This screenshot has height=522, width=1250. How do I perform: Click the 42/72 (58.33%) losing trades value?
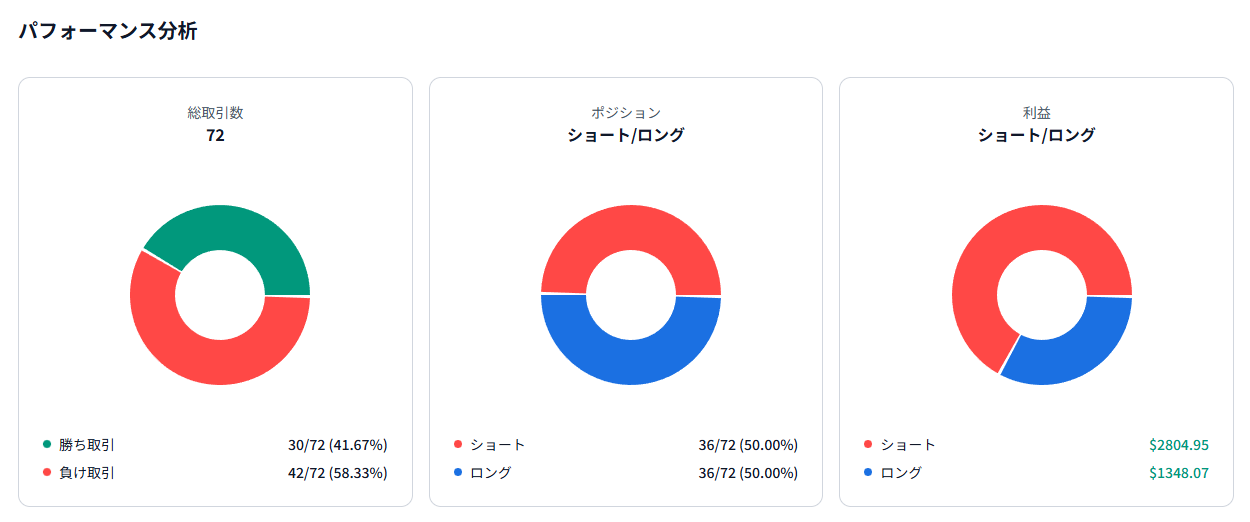[337, 472]
